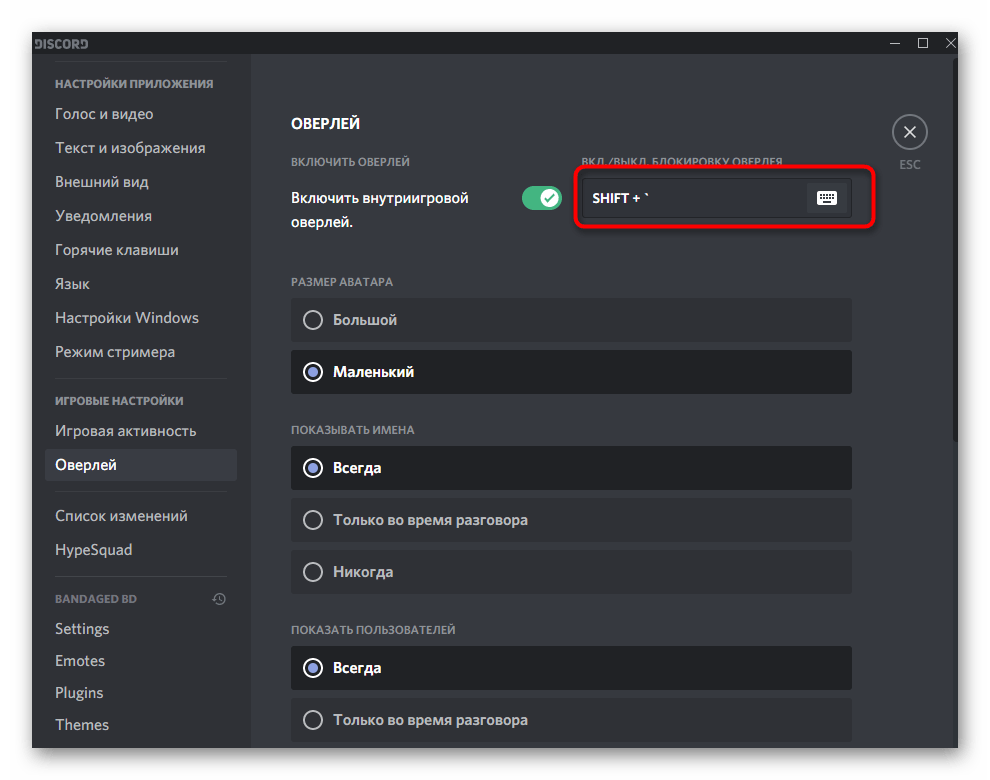Click the history icon beside Bandaged BD

219,599
